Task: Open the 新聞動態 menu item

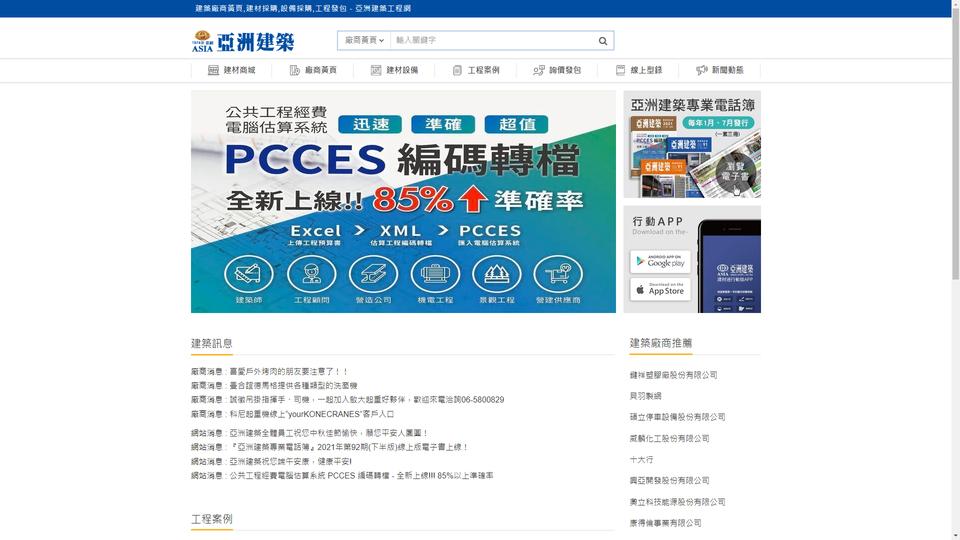Action: click(720, 70)
